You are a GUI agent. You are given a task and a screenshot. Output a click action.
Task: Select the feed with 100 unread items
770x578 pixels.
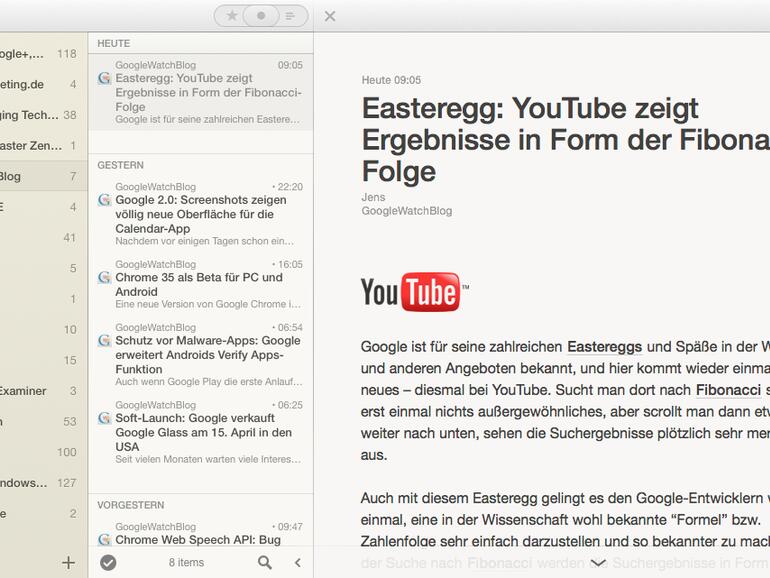pos(44,452)
